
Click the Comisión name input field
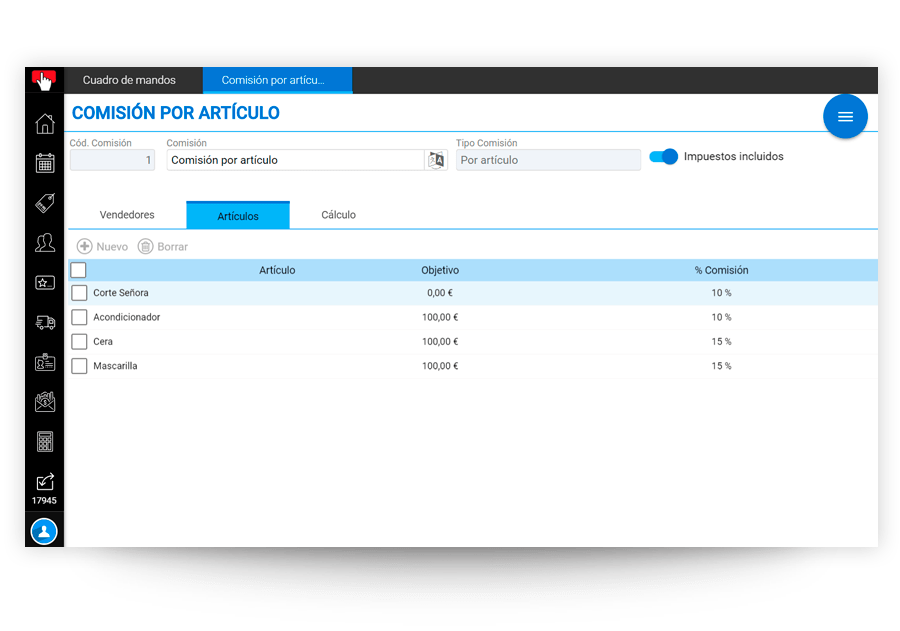coord(296,160)
